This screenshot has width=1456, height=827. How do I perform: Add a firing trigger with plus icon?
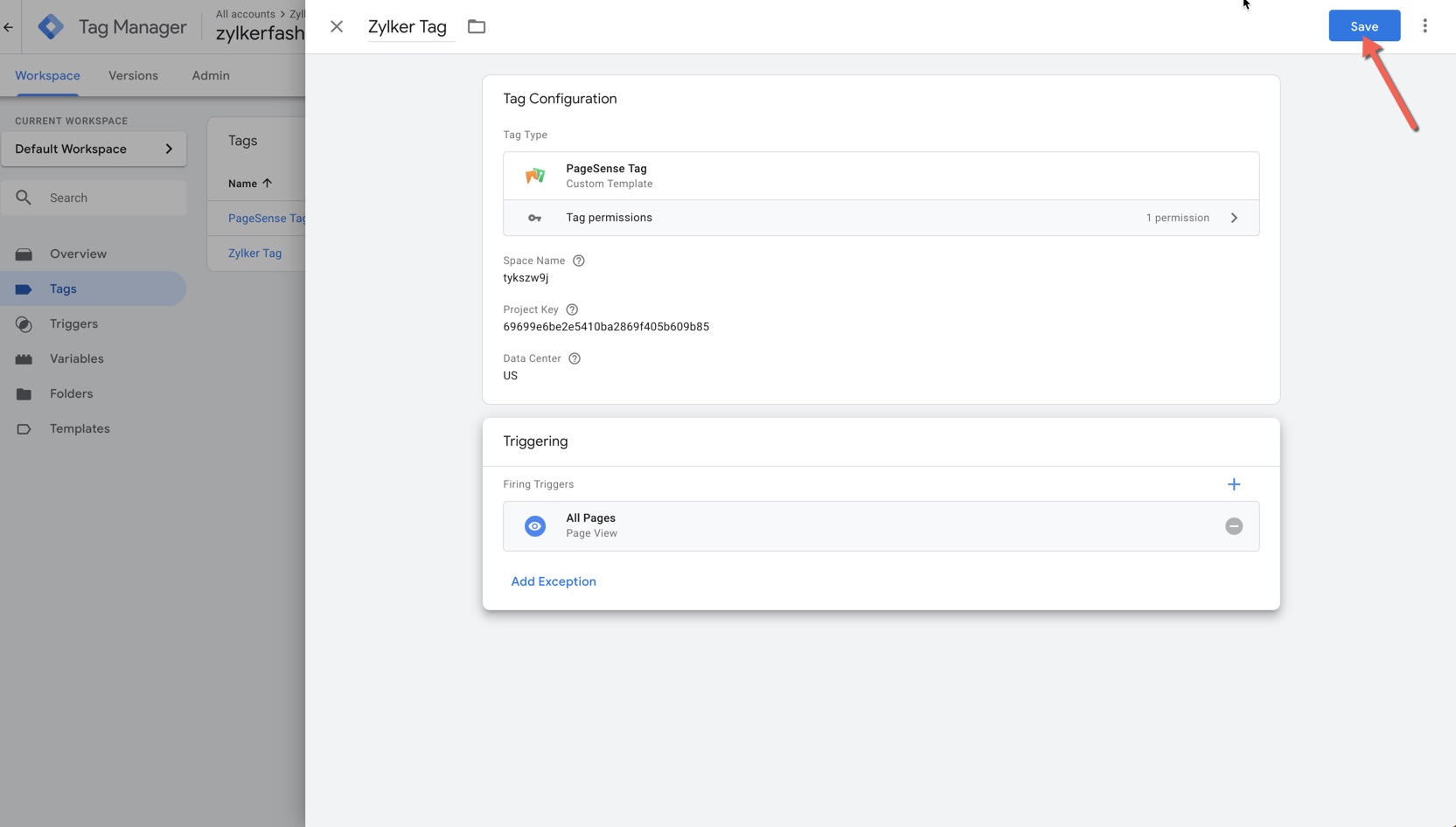[1234, 484]
